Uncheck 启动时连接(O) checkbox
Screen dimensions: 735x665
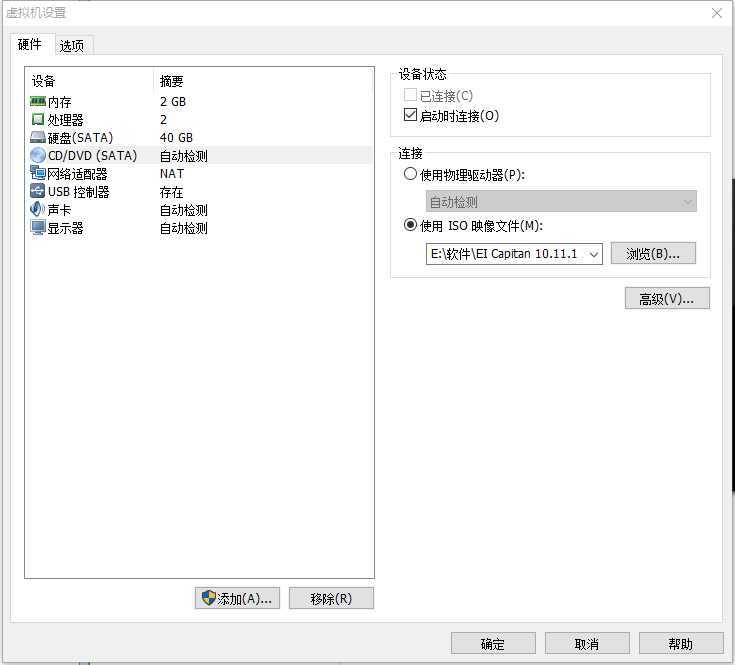point(410,114)
